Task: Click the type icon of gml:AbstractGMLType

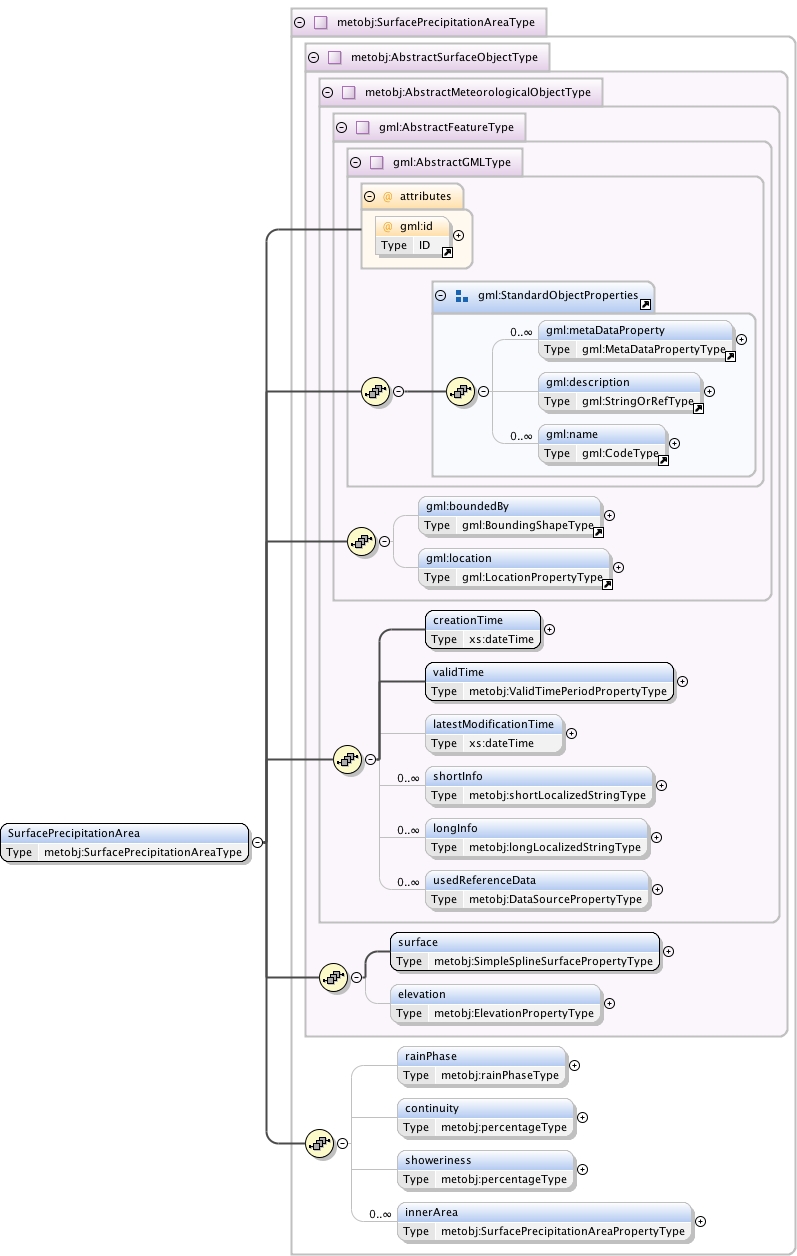Action: coord(377,162)
